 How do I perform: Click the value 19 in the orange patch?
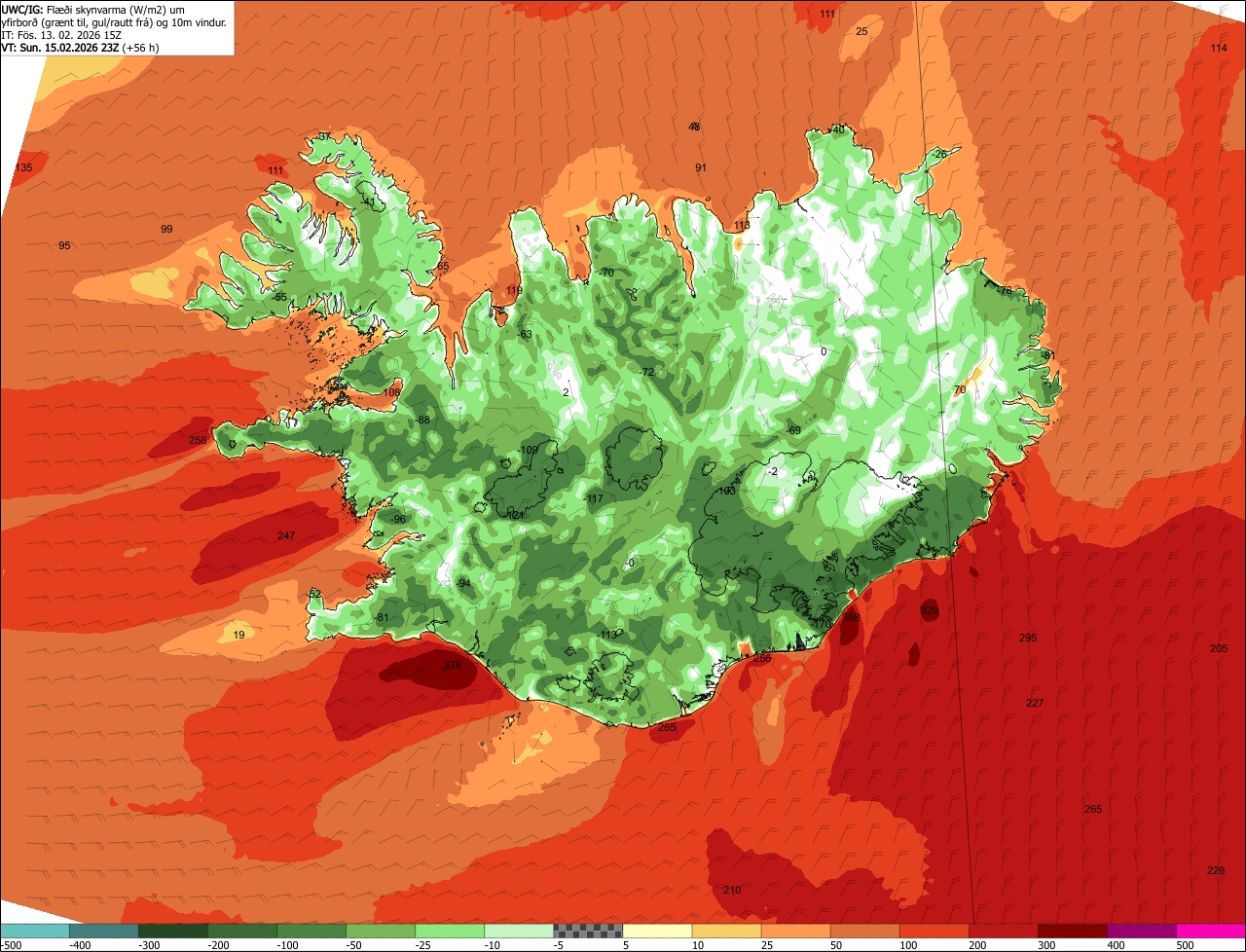tap(239, 636)
